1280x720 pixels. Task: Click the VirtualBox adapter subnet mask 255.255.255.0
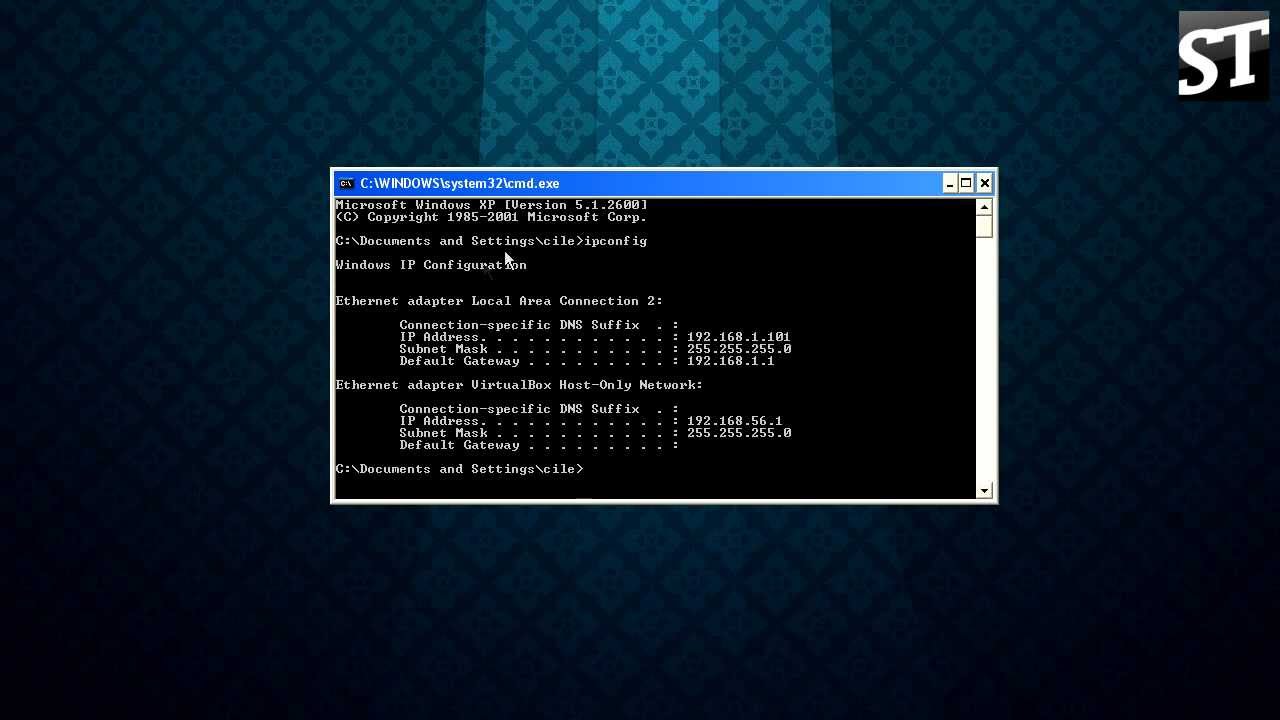coord(739,433)
